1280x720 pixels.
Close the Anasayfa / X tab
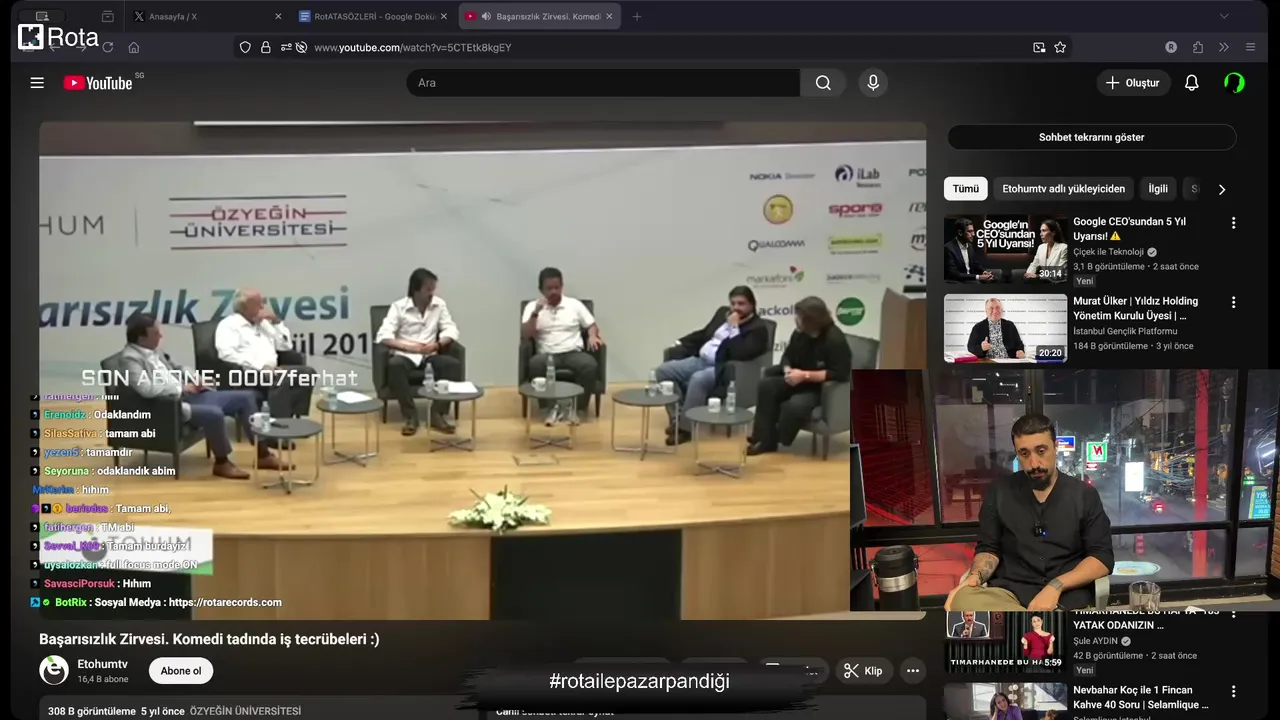(x=278, y=16)
